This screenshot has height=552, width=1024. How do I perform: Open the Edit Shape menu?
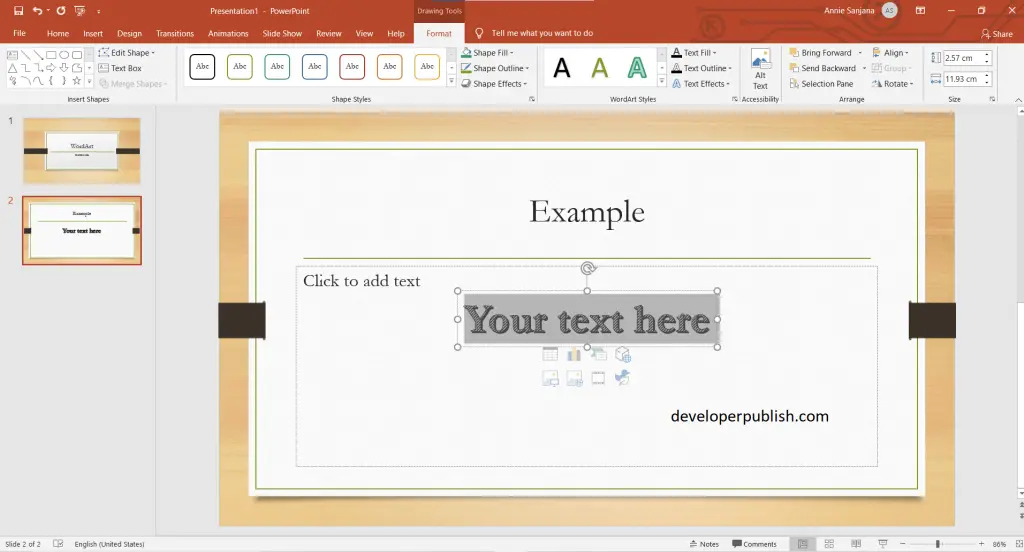pyautogui.click(x=127, y=52)
